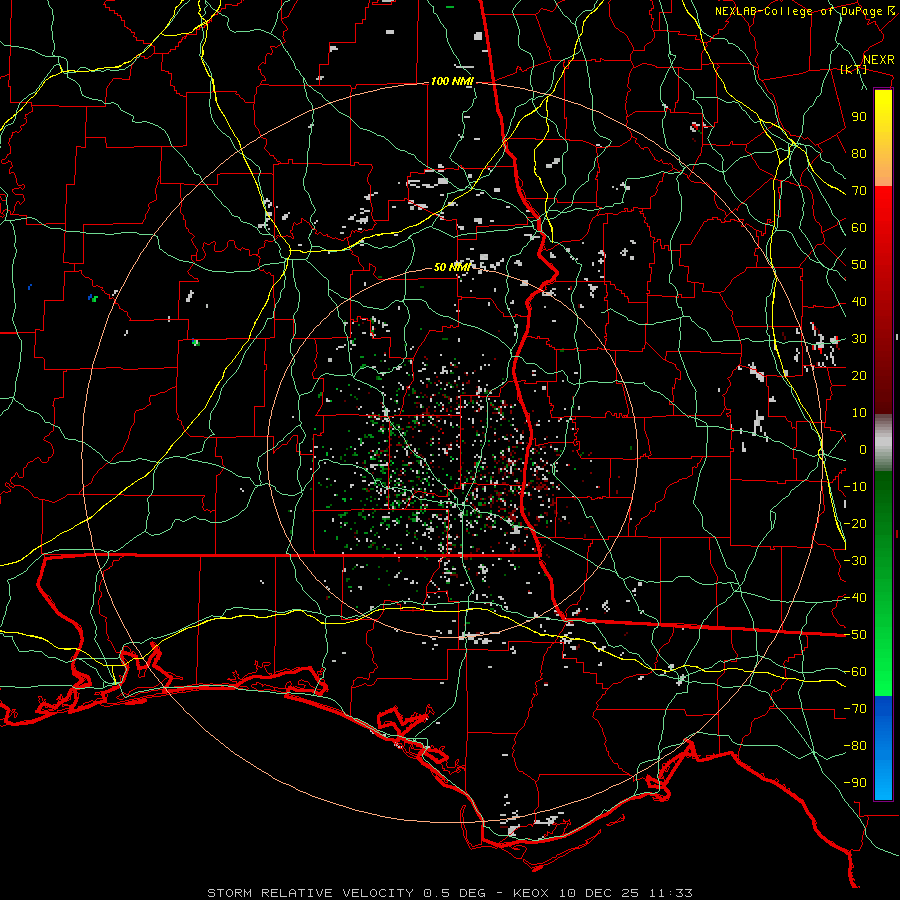Click the "0.5 DEG" elevation angle in the caption

455,893
